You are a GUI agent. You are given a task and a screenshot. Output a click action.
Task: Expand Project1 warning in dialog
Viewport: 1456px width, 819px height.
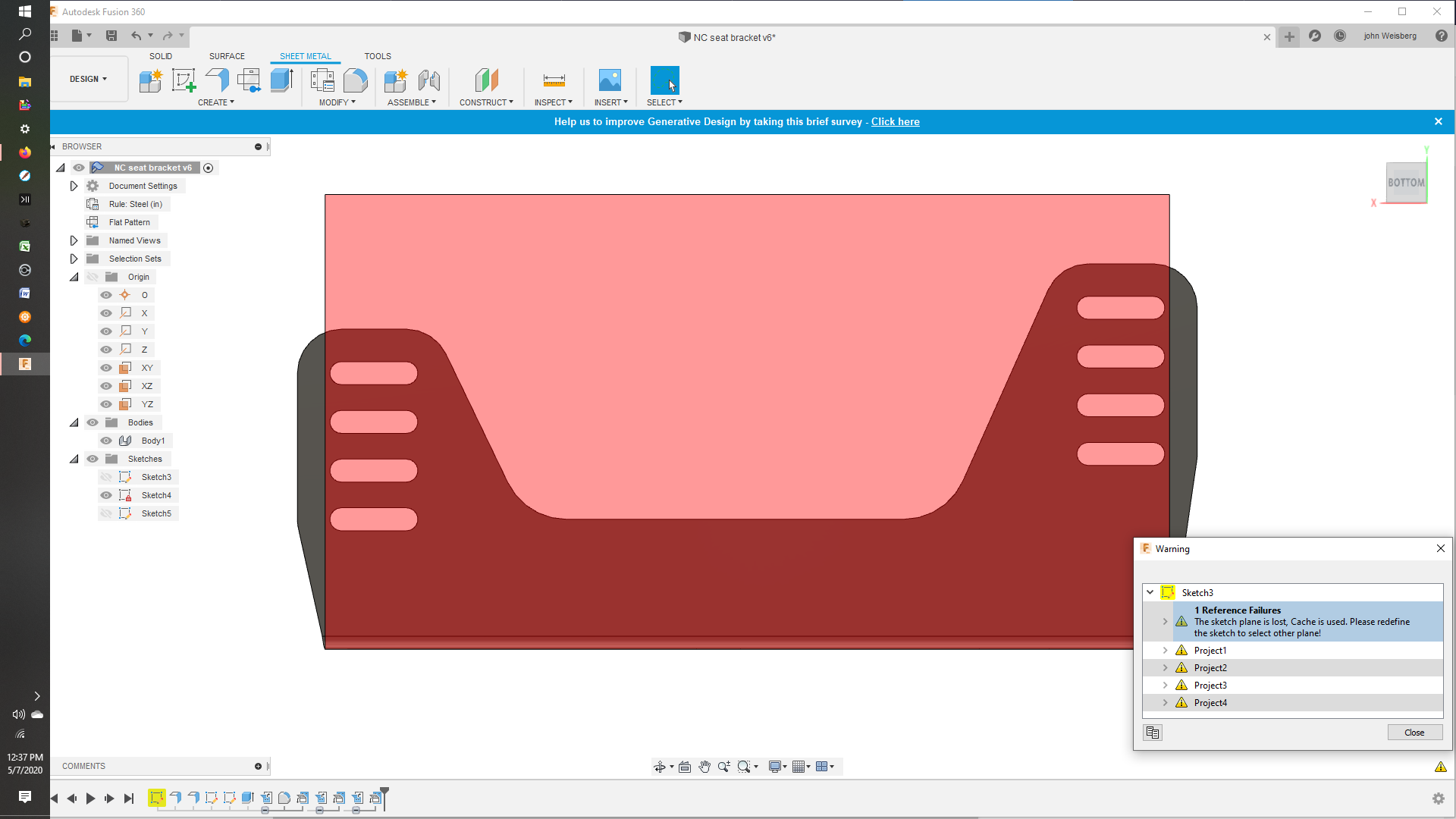pos(1165,650)
